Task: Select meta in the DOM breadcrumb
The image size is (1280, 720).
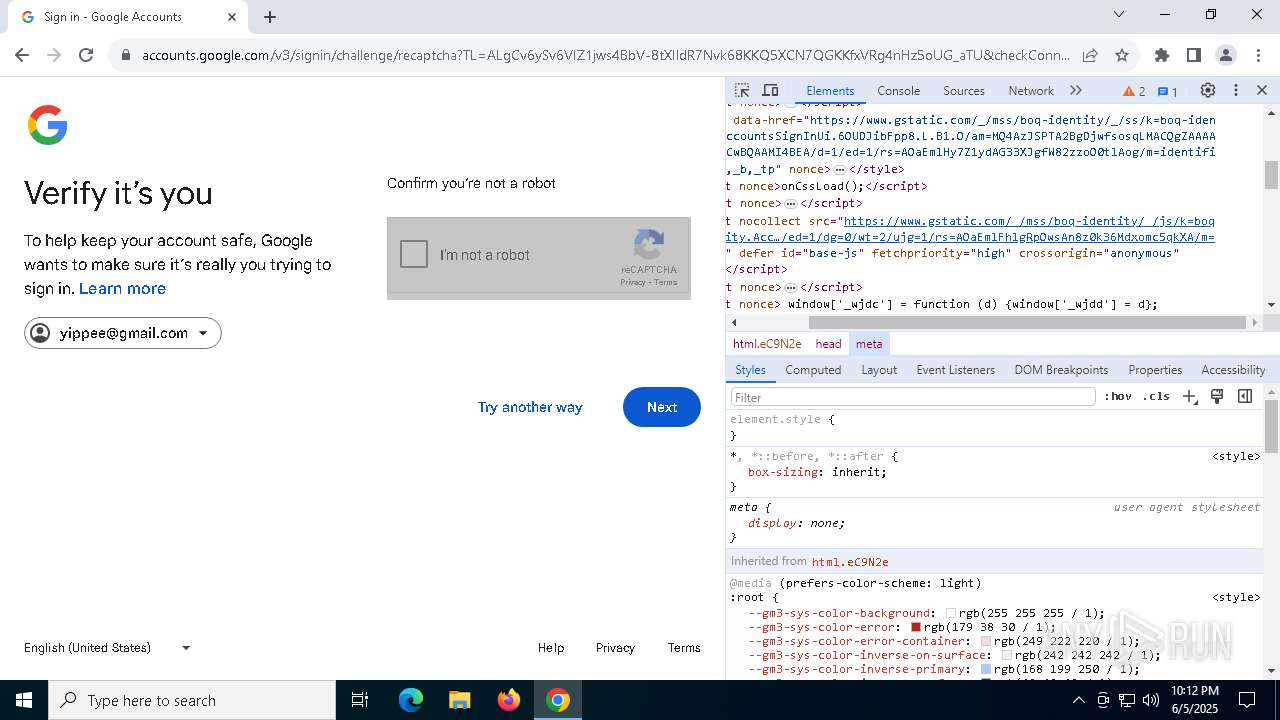Action: [x=869, y=343]
